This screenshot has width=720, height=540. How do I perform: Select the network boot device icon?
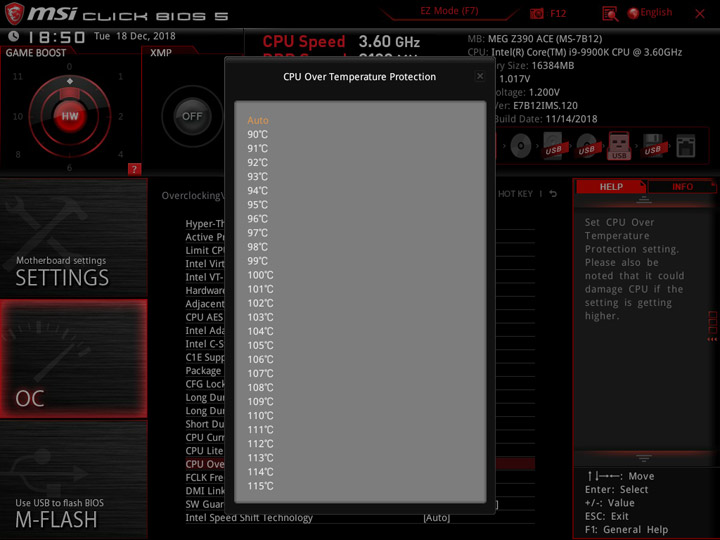[686, 146]
